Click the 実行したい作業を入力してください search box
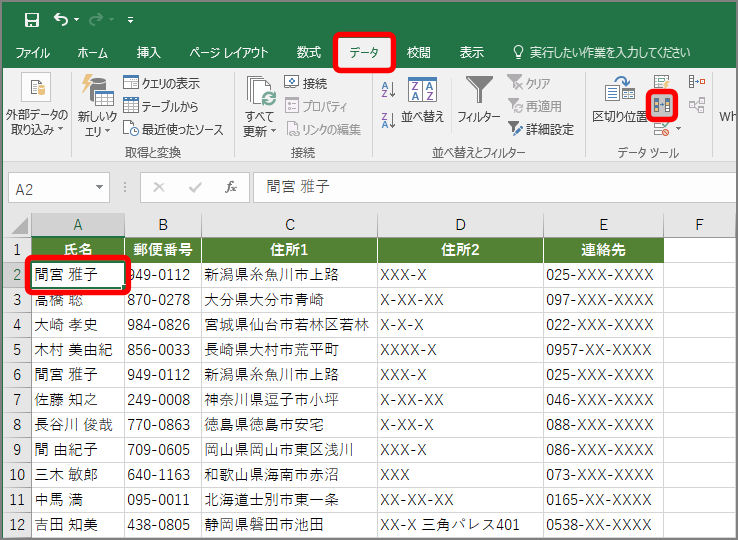Image resolution: width=738 pixels, height=540 pixels. (602, 52)
